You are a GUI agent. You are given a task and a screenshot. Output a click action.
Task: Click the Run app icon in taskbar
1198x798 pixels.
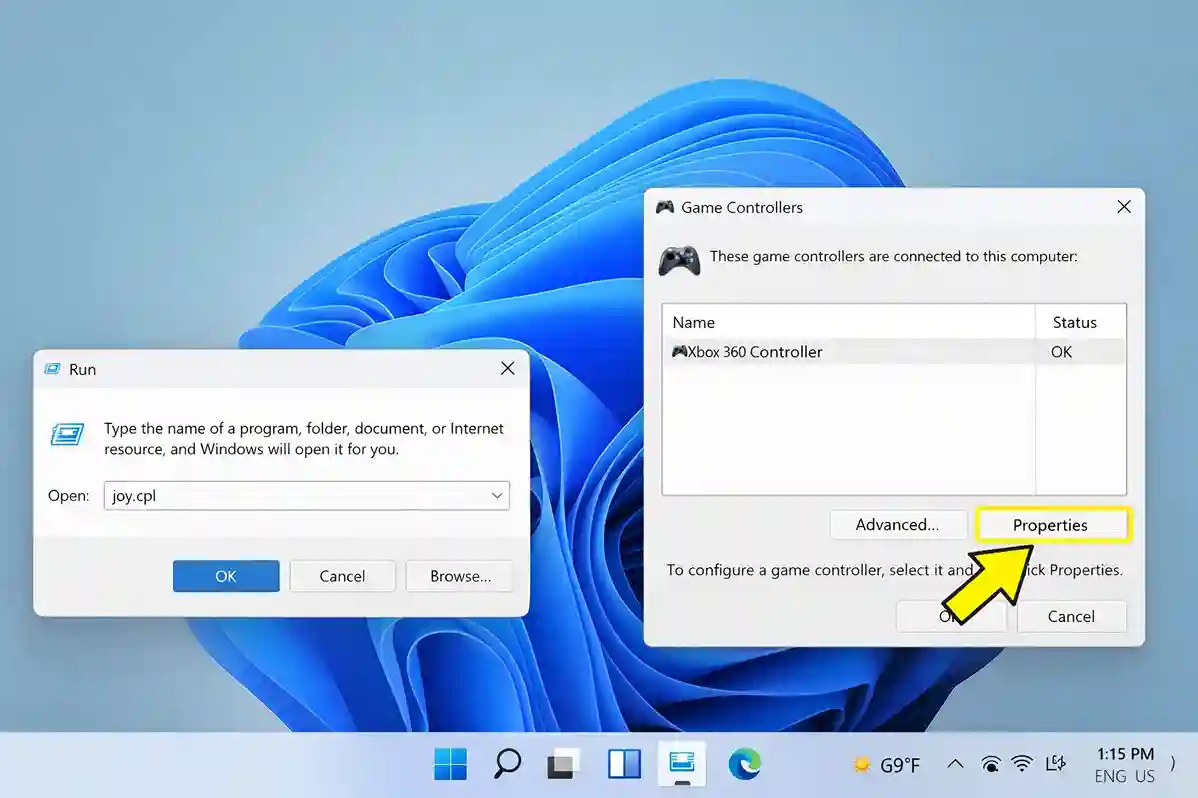point(683,765)
